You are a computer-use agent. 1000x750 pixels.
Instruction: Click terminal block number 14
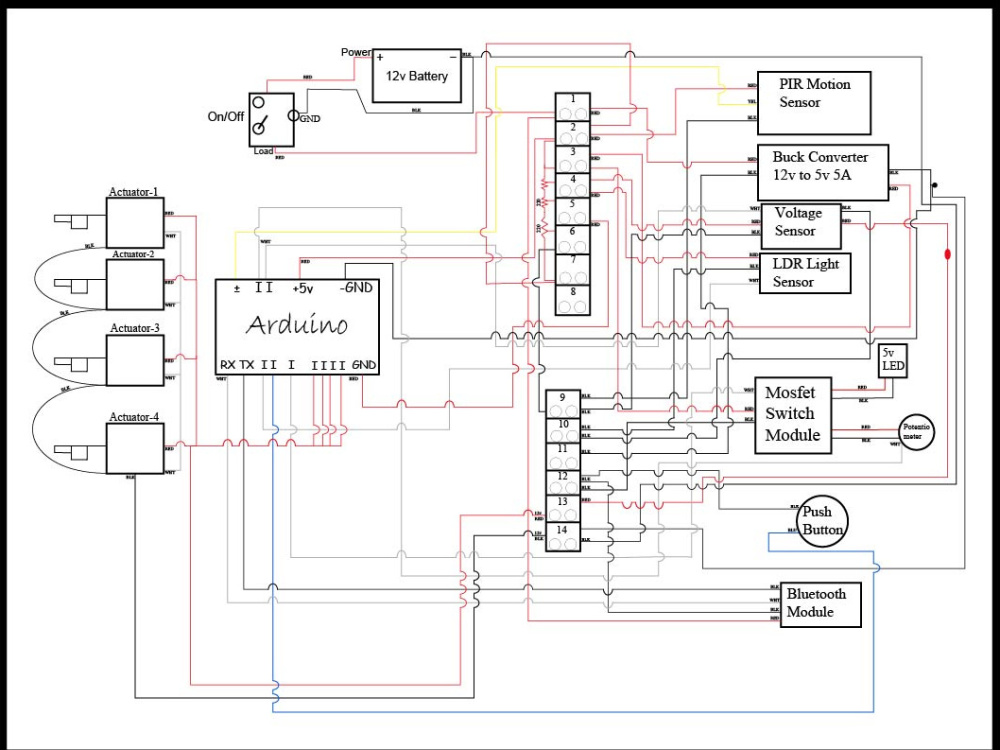[x=563, y=537]
